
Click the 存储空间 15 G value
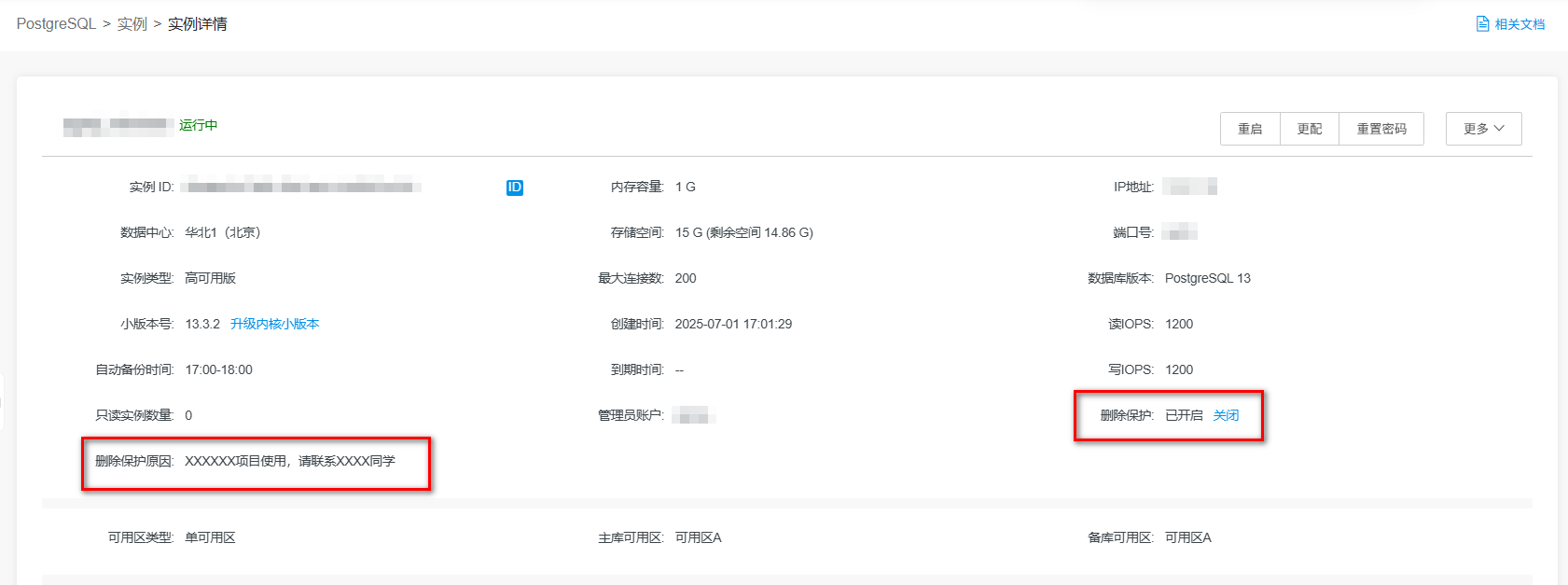pyautogui.click(x=743, y=232)
